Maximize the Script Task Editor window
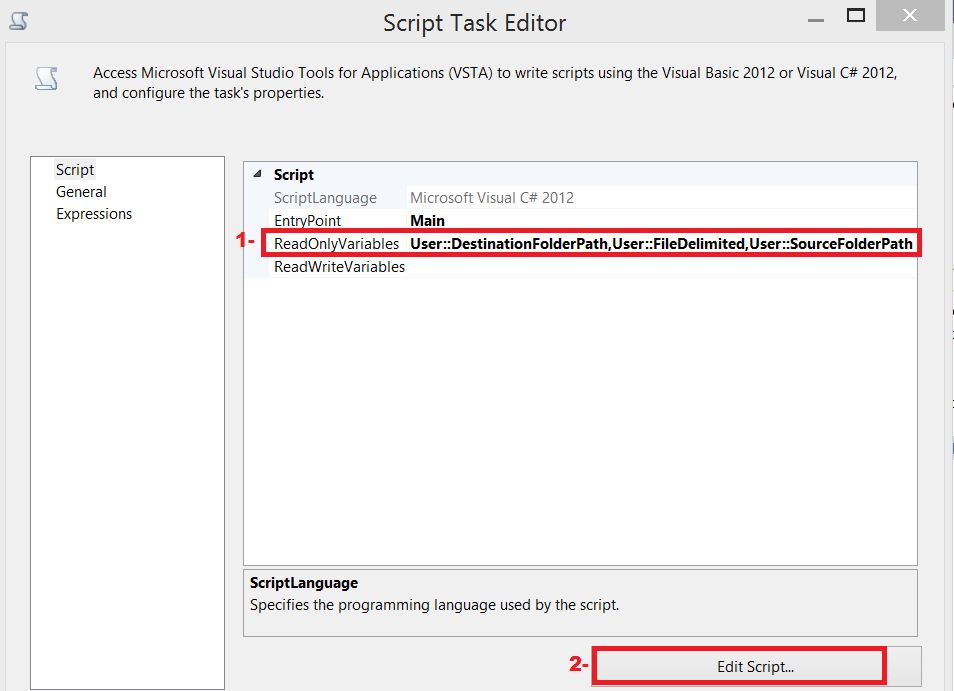Screen dimensions: 954x691 [854, 15]
